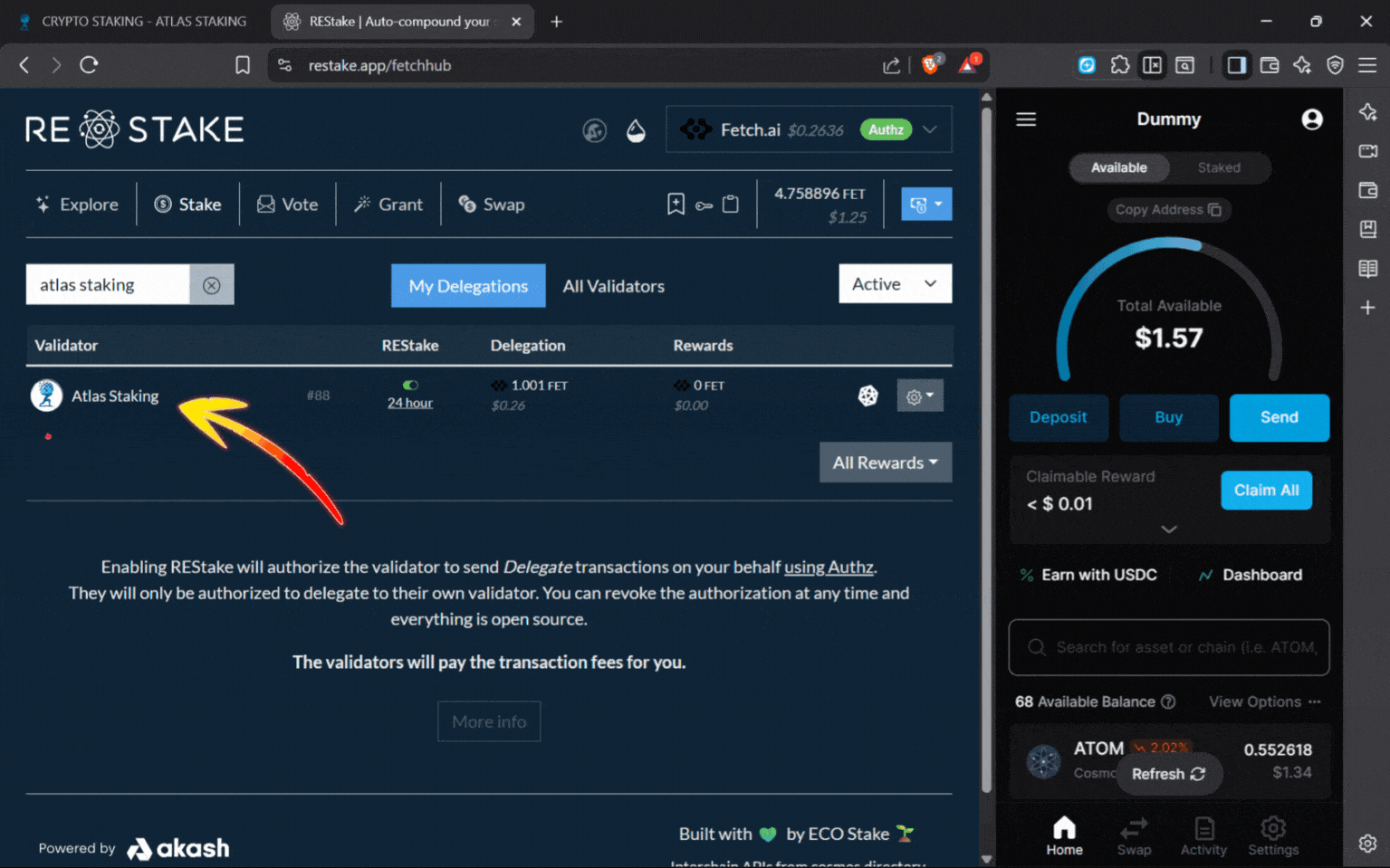1390x868 pixels.
Task: Click the atom icon on Atlas Staking row
Action: [x=868, y=396]
